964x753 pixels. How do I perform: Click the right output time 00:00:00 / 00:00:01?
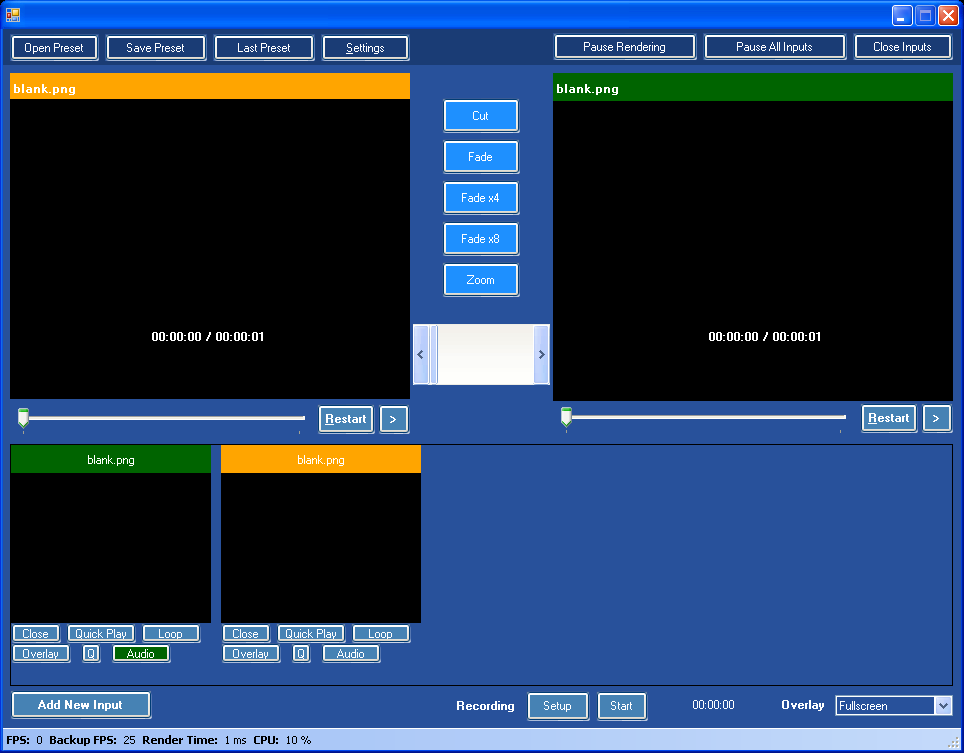[x=765, y=336]
